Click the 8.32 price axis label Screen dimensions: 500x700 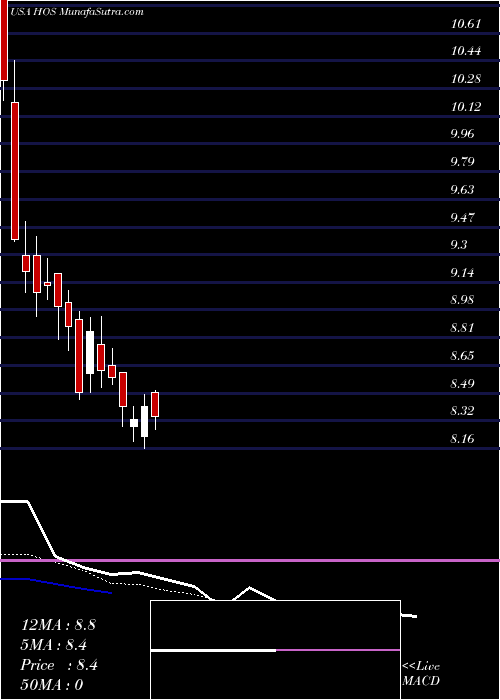[462, 411]
